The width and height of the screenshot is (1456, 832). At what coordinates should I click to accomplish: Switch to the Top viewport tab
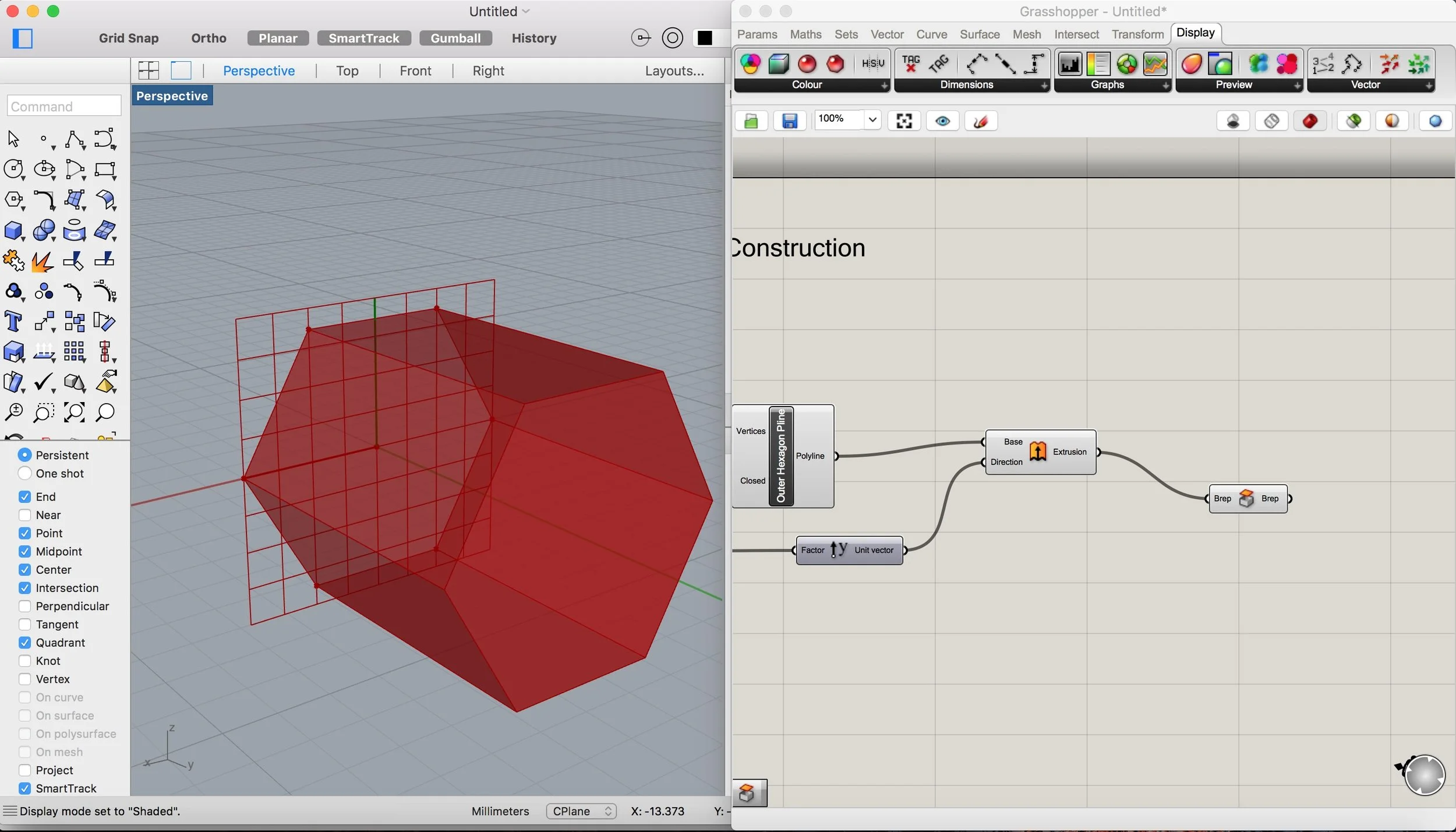pos(347,71)
